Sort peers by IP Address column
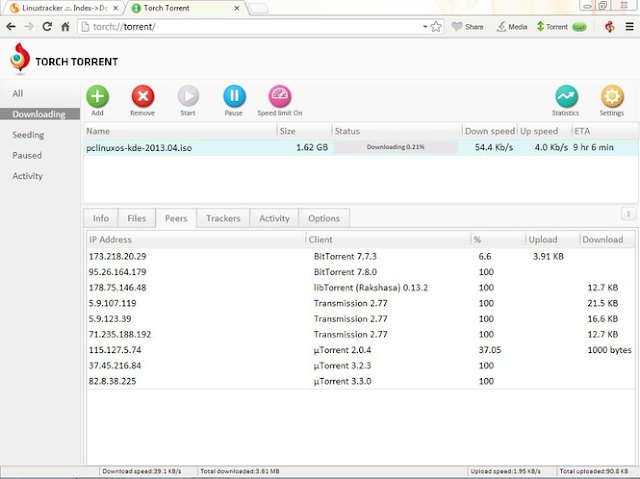Screen dimensions: 640x479 pos(196,240)
